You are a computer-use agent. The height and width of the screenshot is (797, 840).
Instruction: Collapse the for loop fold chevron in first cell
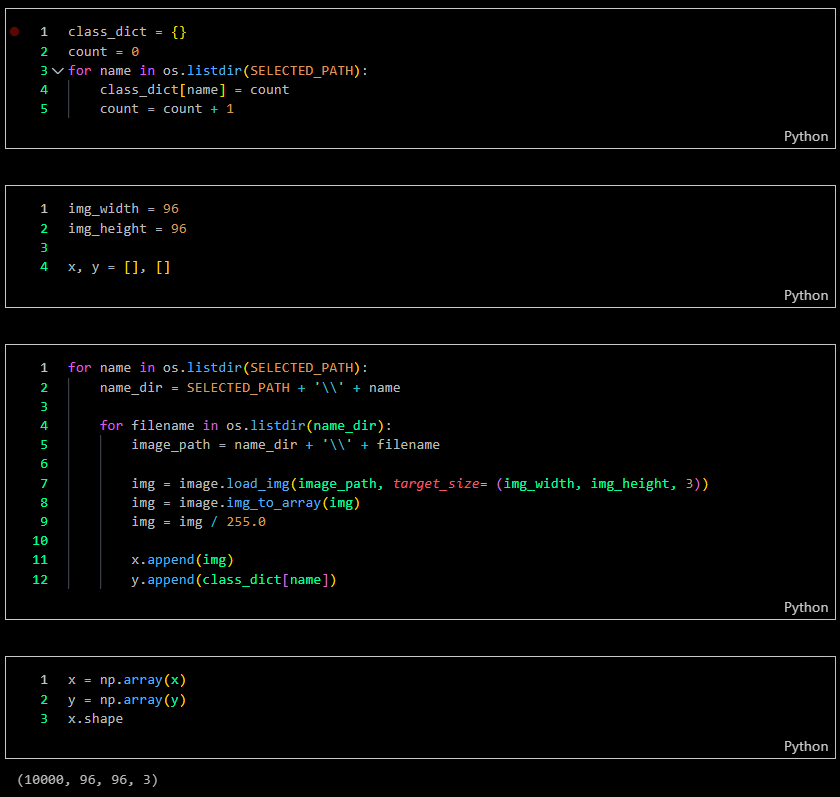tap(58, 71)
